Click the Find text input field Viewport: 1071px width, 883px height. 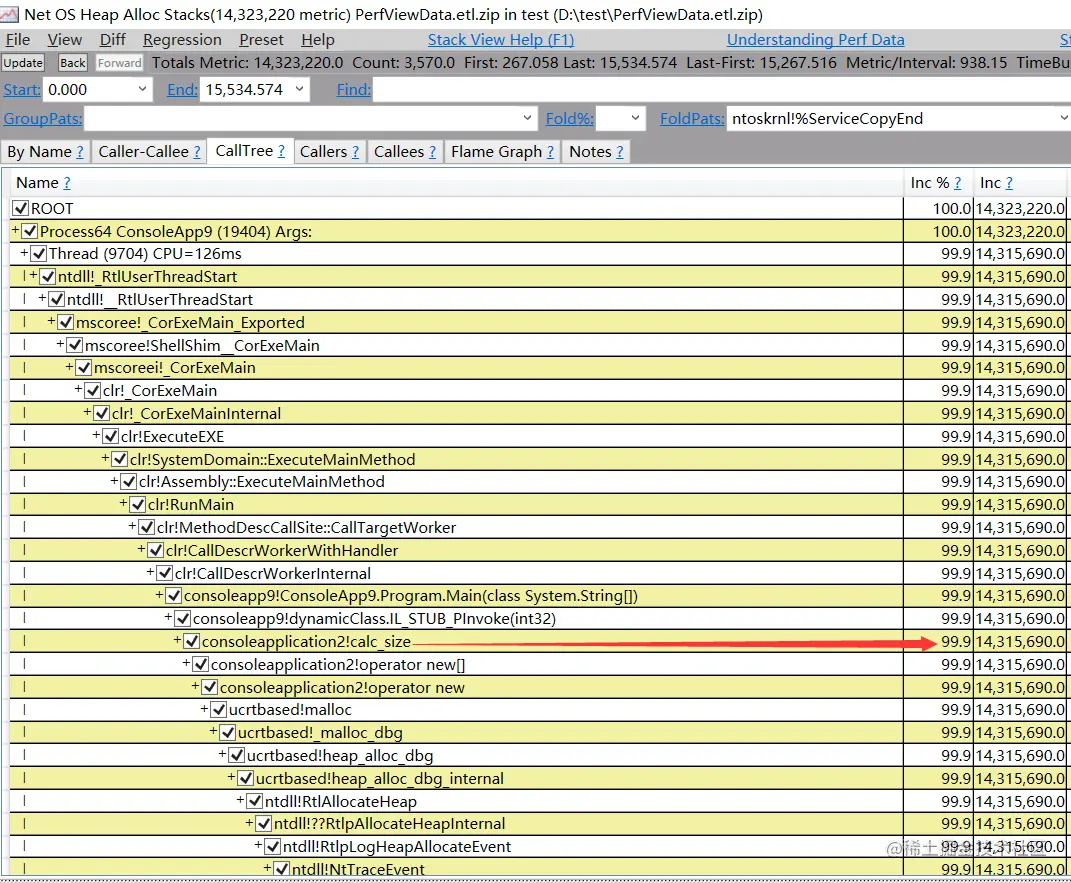point(721,89)
